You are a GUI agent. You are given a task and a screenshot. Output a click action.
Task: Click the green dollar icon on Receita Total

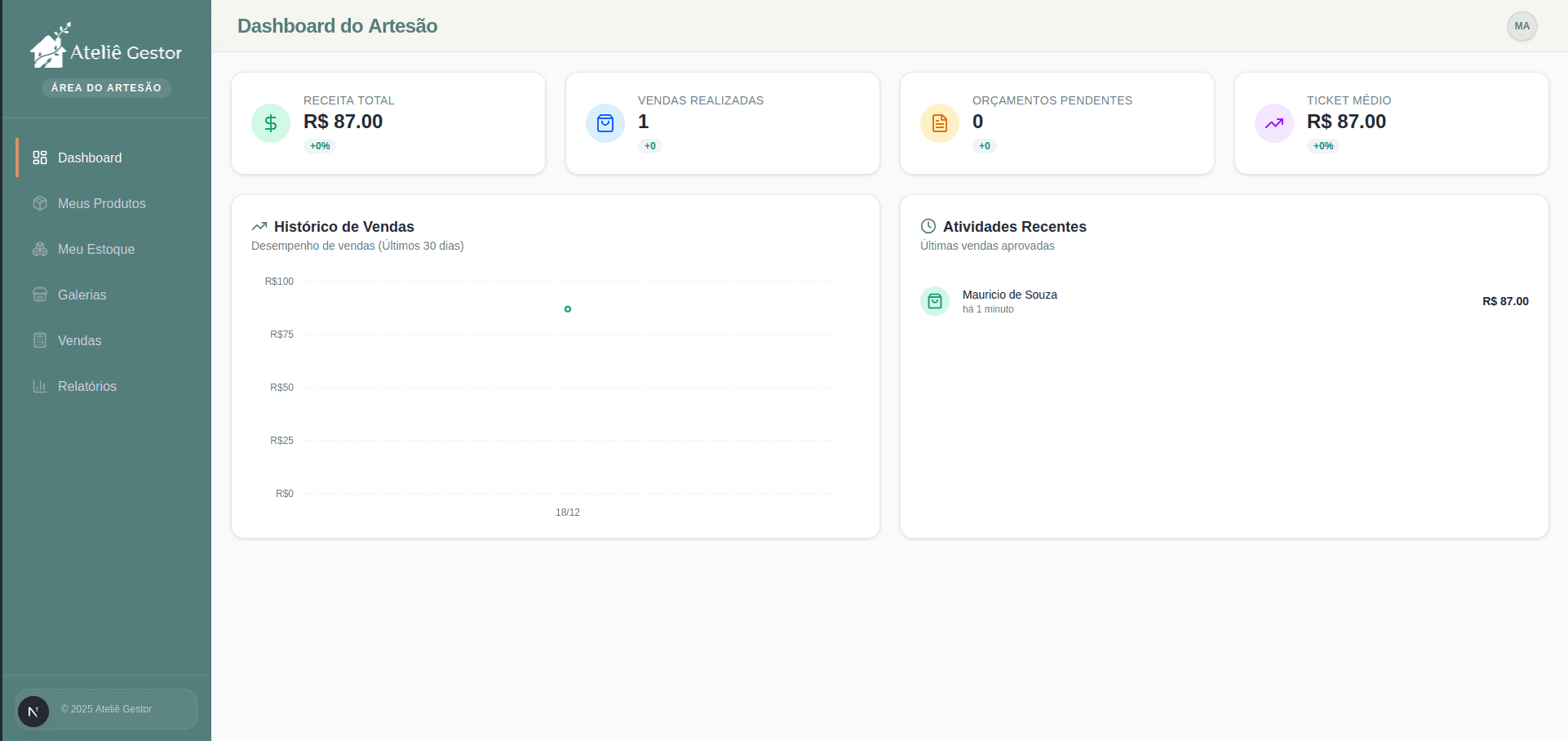coord(270,123)
